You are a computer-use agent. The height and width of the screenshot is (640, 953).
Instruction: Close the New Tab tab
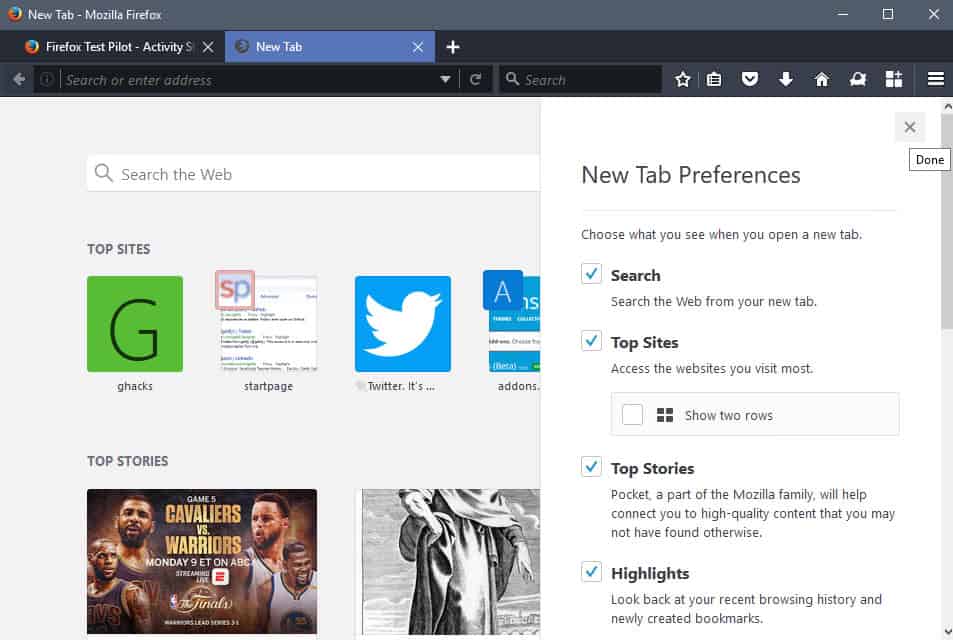[x=418, y=47]
